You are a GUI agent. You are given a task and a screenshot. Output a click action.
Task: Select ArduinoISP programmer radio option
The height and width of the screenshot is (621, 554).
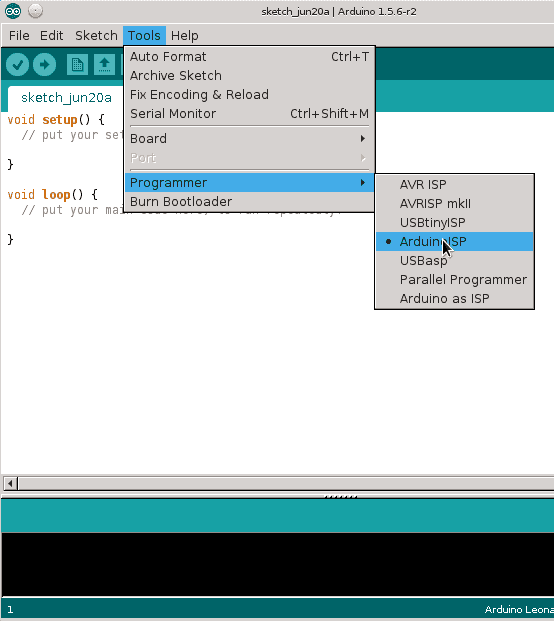(x=454, y=242)
